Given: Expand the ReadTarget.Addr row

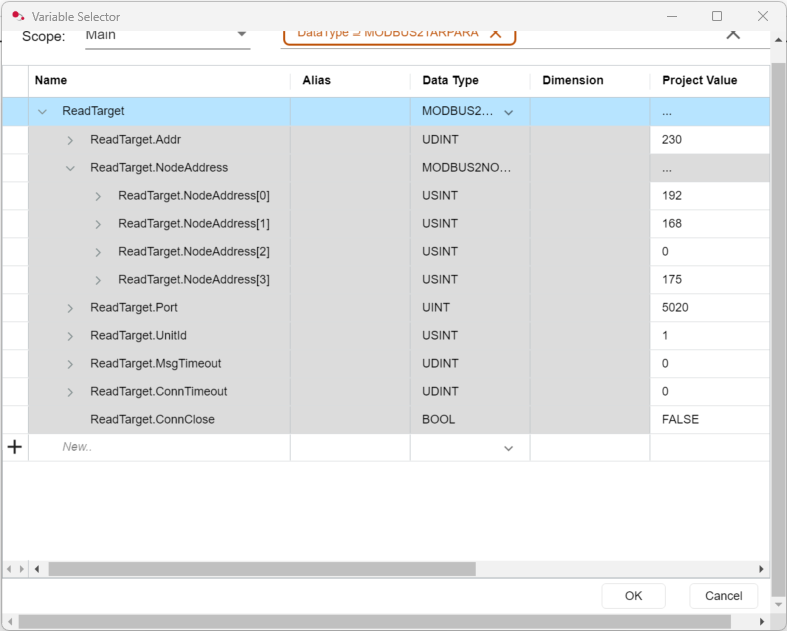Looking at the screenshot, I should 70,140.
